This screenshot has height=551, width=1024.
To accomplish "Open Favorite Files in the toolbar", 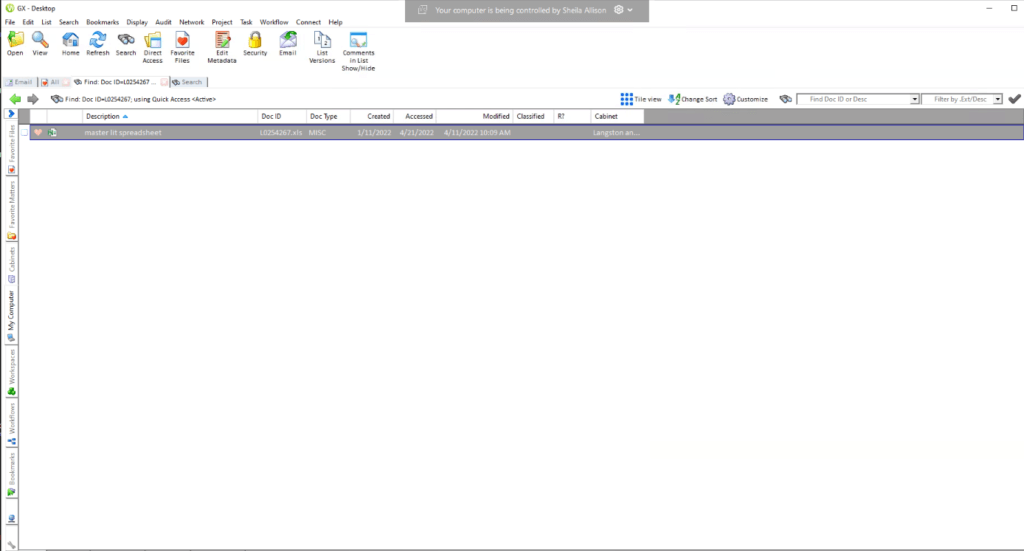I will click(x=182, y=48).
